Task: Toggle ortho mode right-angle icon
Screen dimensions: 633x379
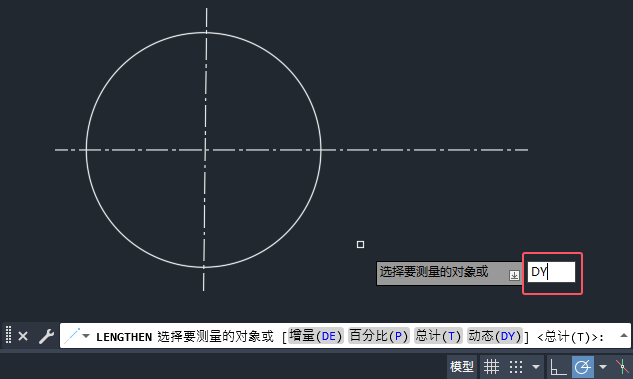Action: 558,367
